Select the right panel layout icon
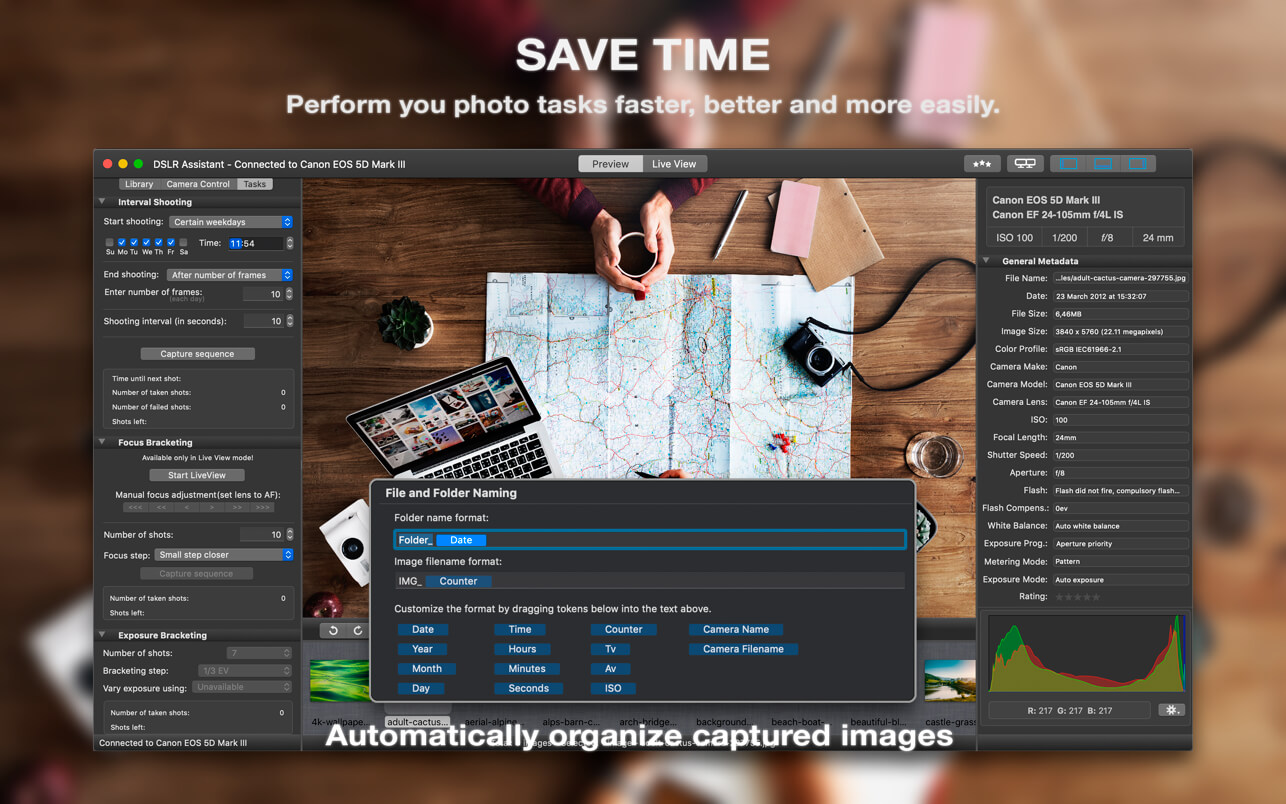The height and width of the screenshot is (804, 1286). 1140,163
